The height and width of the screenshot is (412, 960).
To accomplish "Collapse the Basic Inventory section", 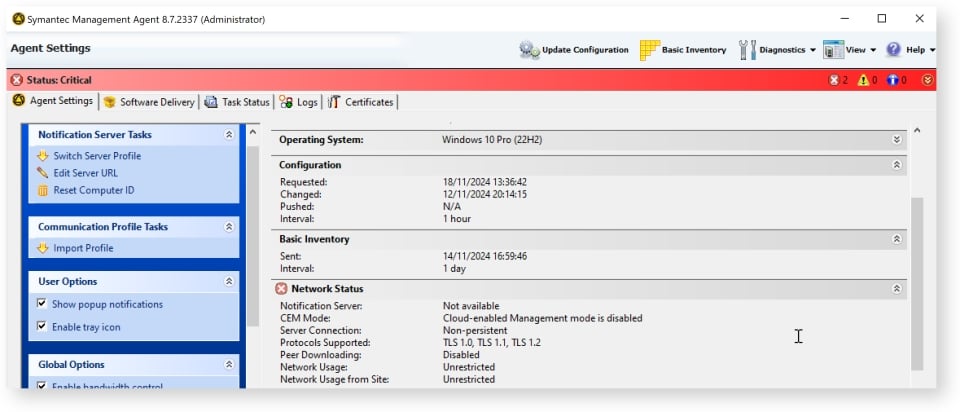I will [896, 239].
